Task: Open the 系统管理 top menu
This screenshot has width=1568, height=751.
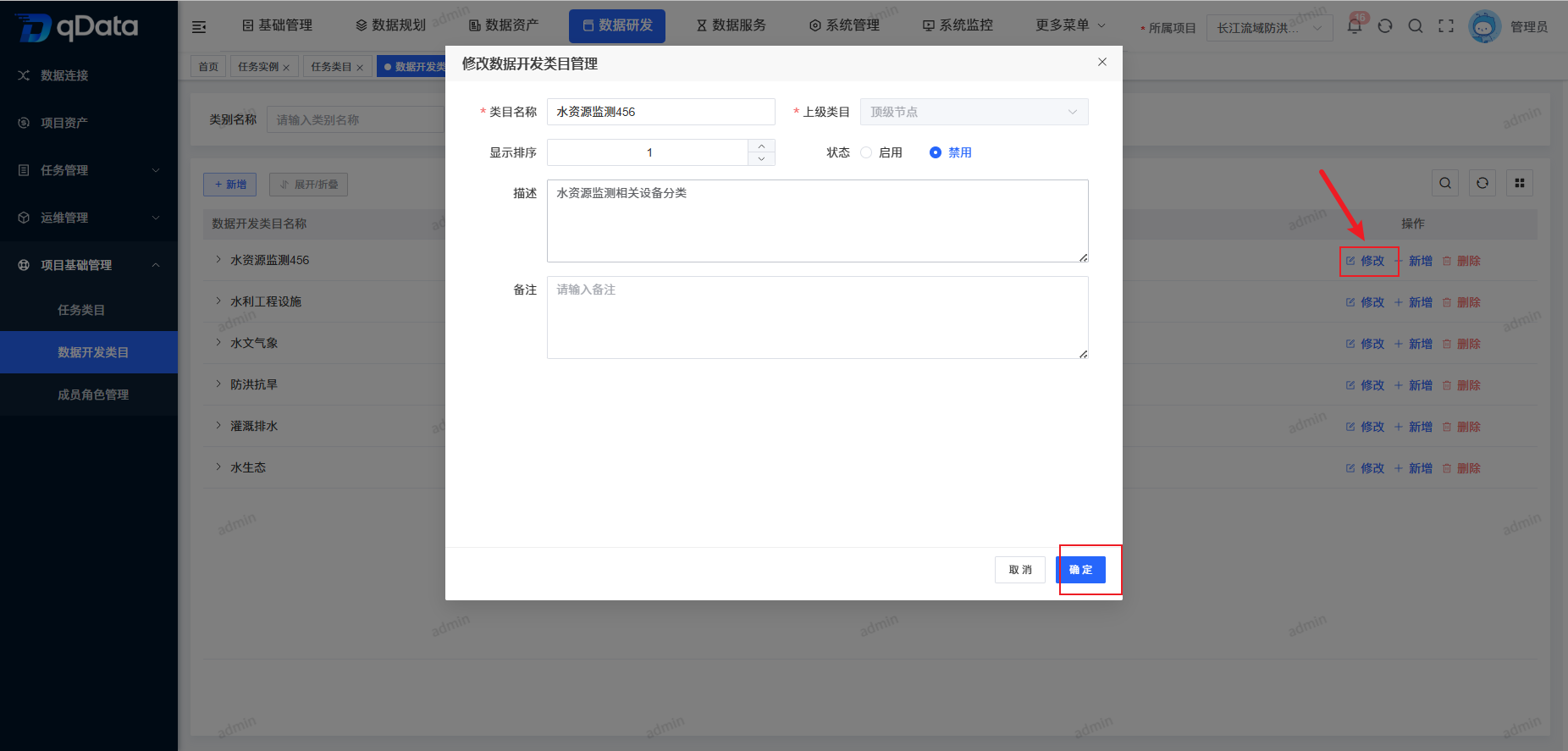Action: tap(844, 25)
